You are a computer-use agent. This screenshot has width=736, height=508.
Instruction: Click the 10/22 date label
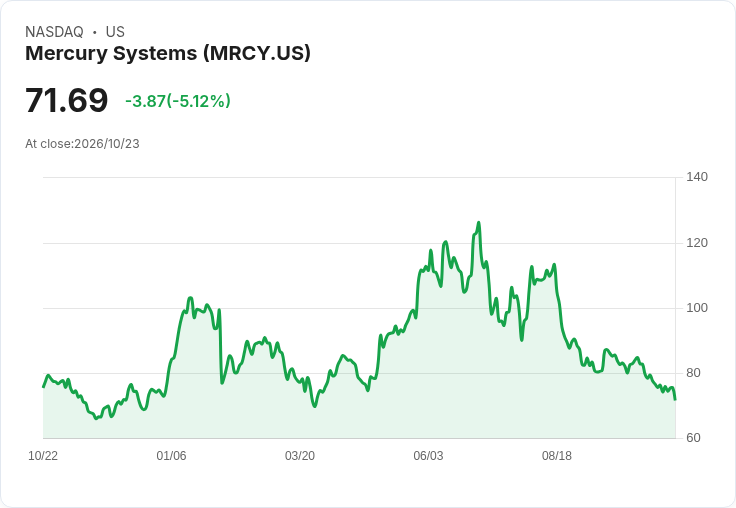click(x=43, y=456)
